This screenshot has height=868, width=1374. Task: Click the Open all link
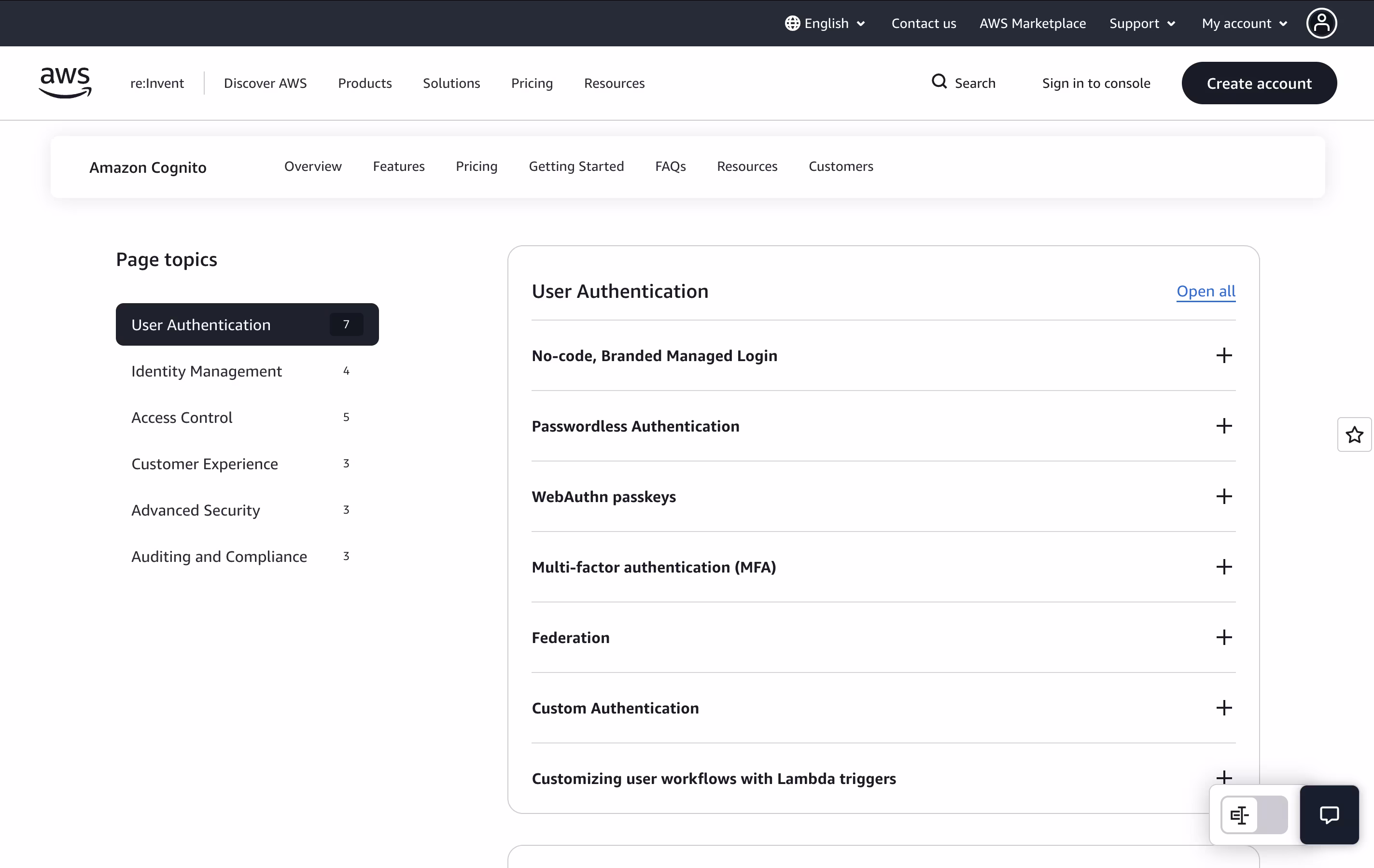(1205, 291)
